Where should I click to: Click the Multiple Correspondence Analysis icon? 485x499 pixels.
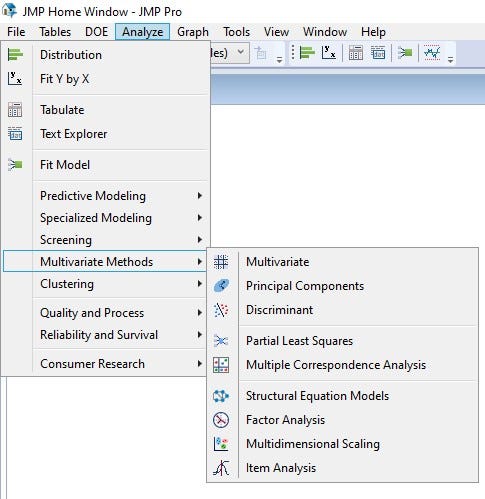pos(221,365)
